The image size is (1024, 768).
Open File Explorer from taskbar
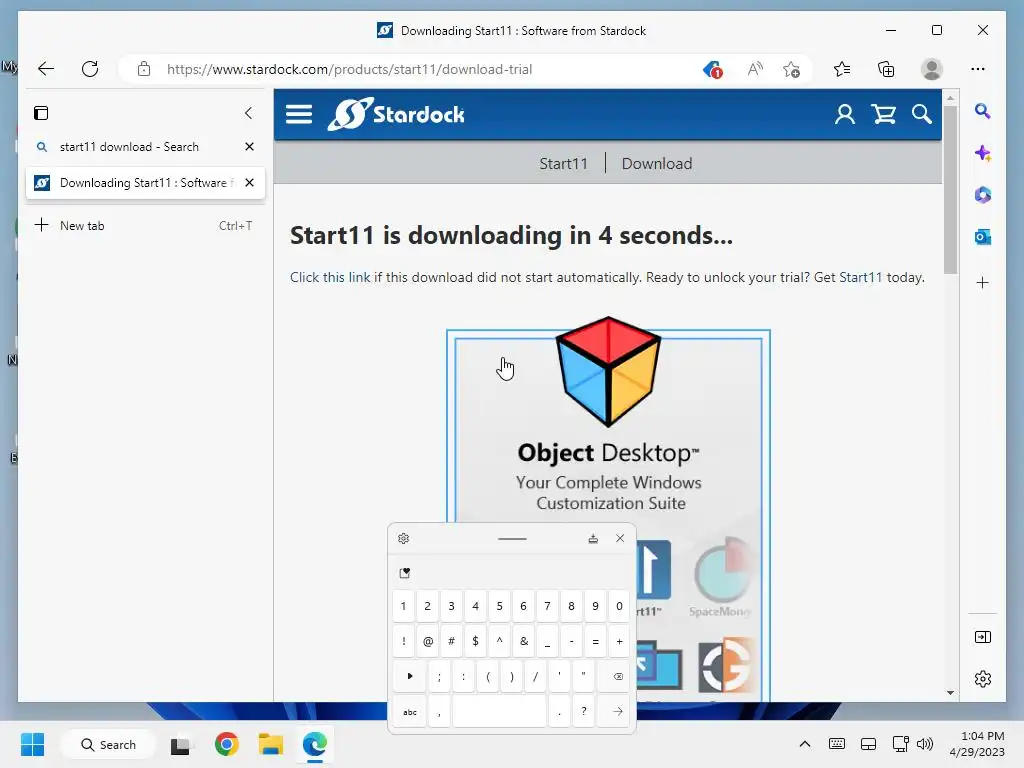click(270, 744)
